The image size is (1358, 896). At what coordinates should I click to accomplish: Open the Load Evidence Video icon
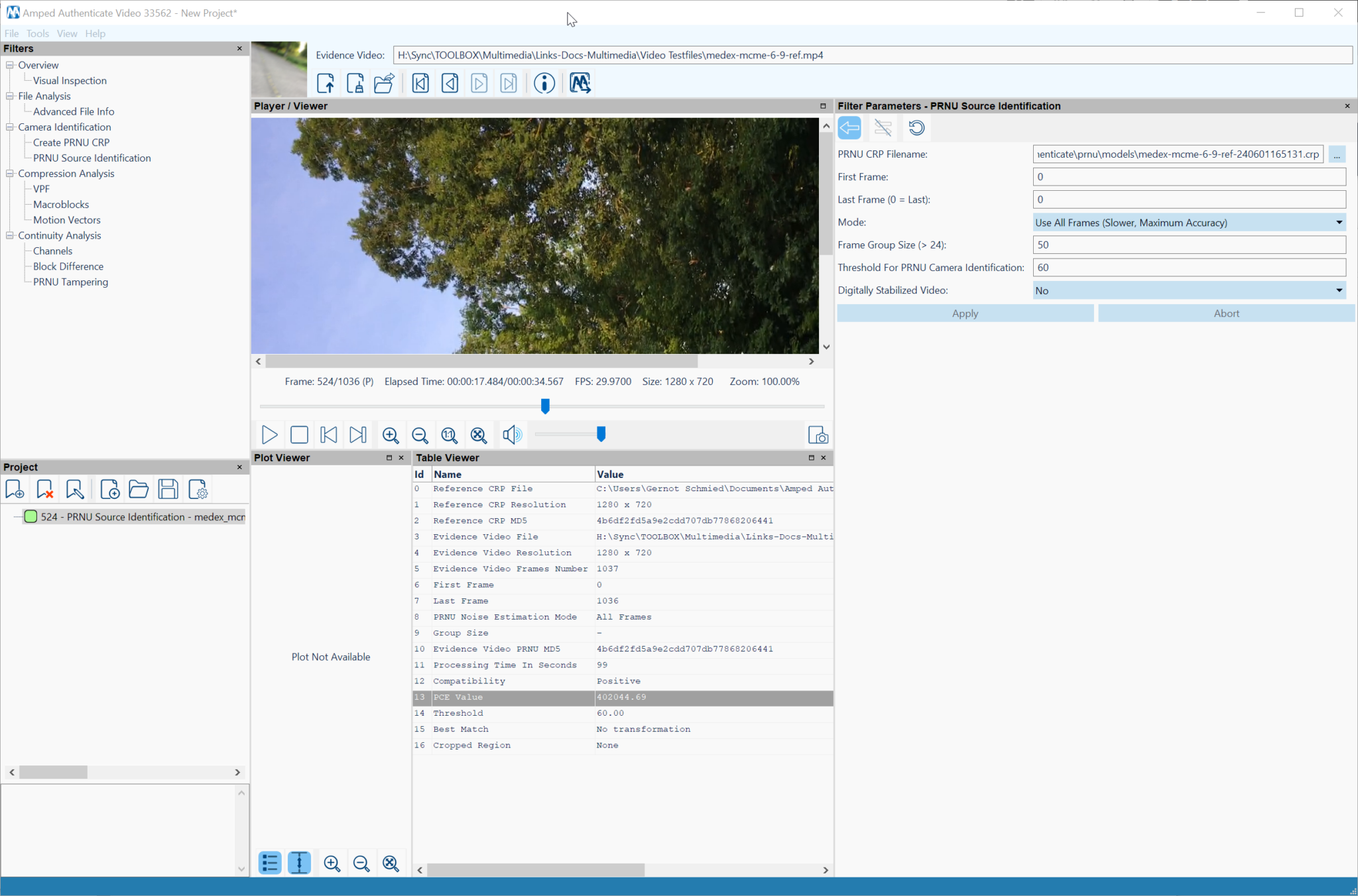(x=326, y=83)
